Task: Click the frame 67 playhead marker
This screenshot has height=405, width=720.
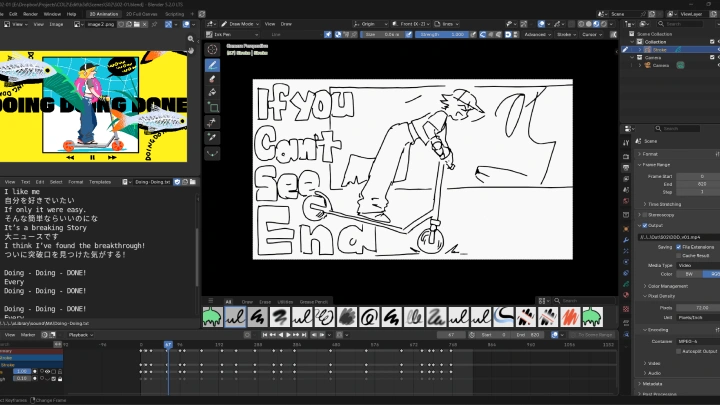Action: pos(168,344)
